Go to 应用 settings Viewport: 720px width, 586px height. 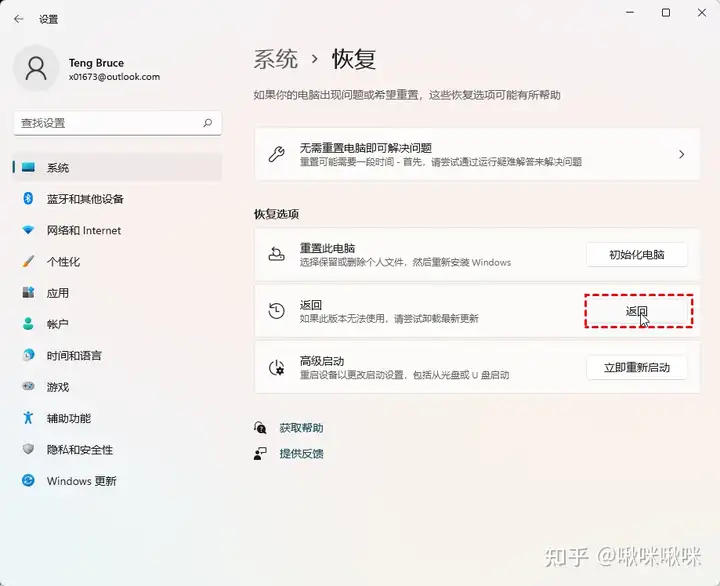(x=117, y=293)
